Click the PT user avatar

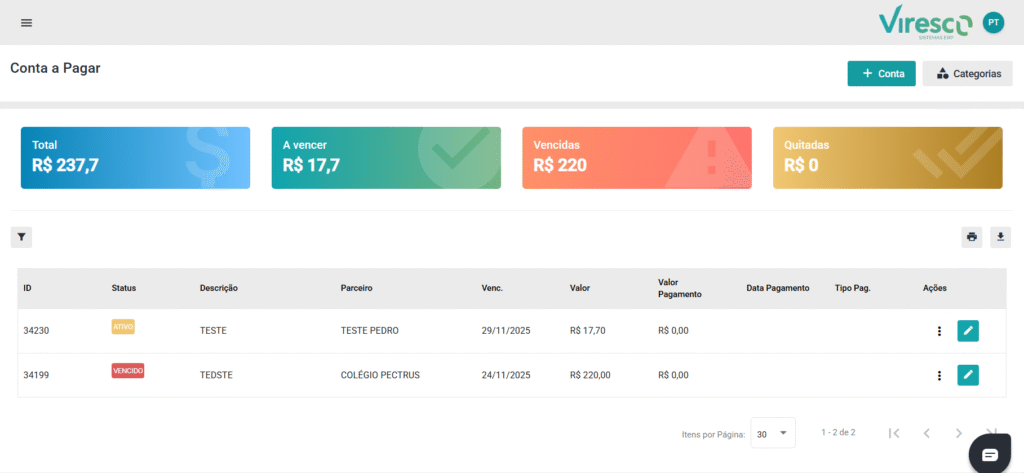pos(993,22)
